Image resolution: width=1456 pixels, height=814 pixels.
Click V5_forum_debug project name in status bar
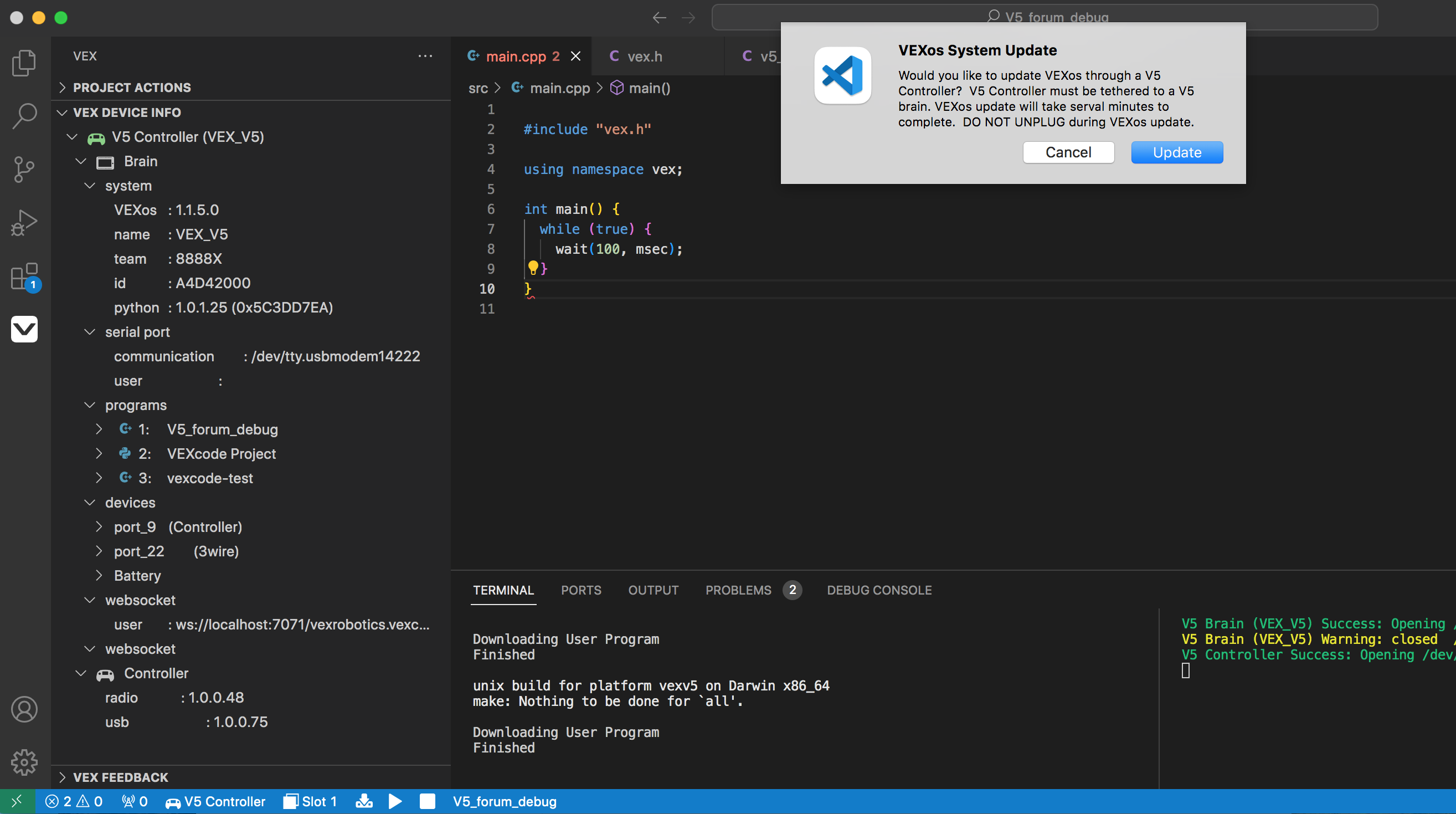coord(504,802)
